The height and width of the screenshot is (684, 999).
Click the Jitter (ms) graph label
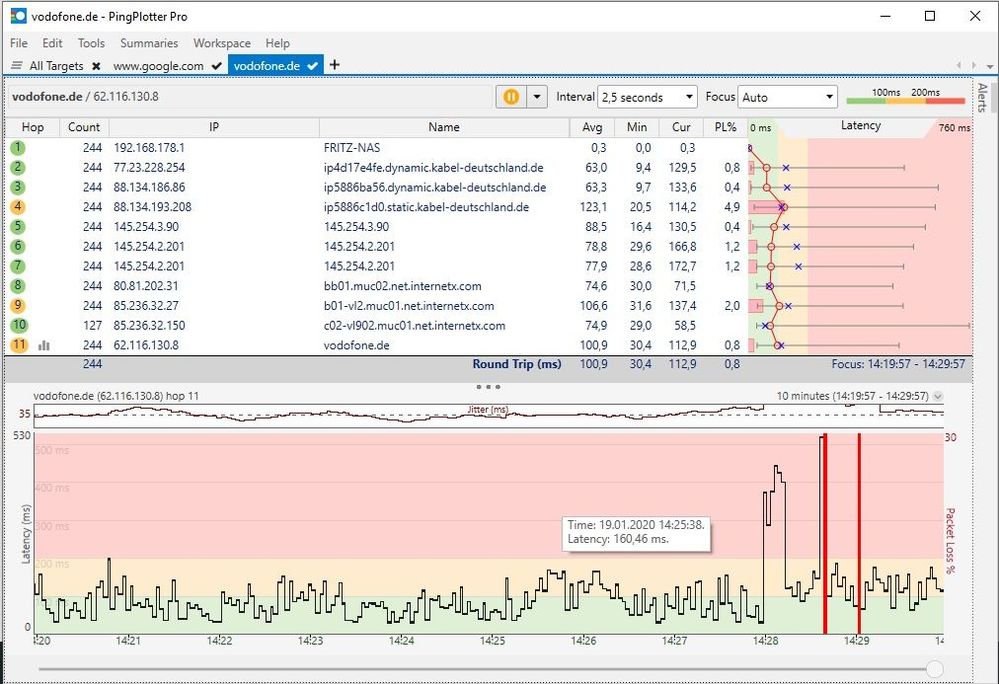tap(487, 409)
